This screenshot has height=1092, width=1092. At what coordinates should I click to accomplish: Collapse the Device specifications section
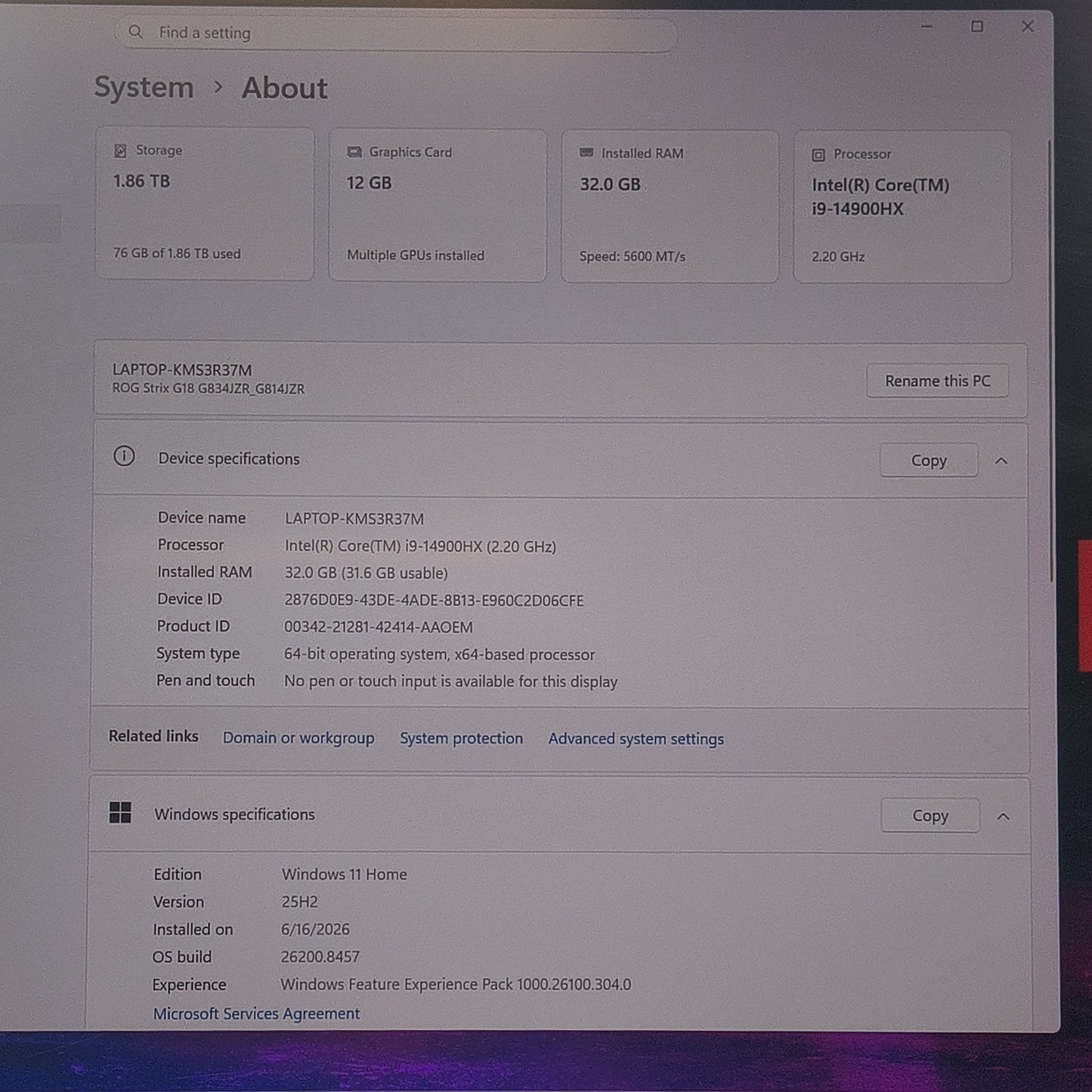(x=1001, y=460)
